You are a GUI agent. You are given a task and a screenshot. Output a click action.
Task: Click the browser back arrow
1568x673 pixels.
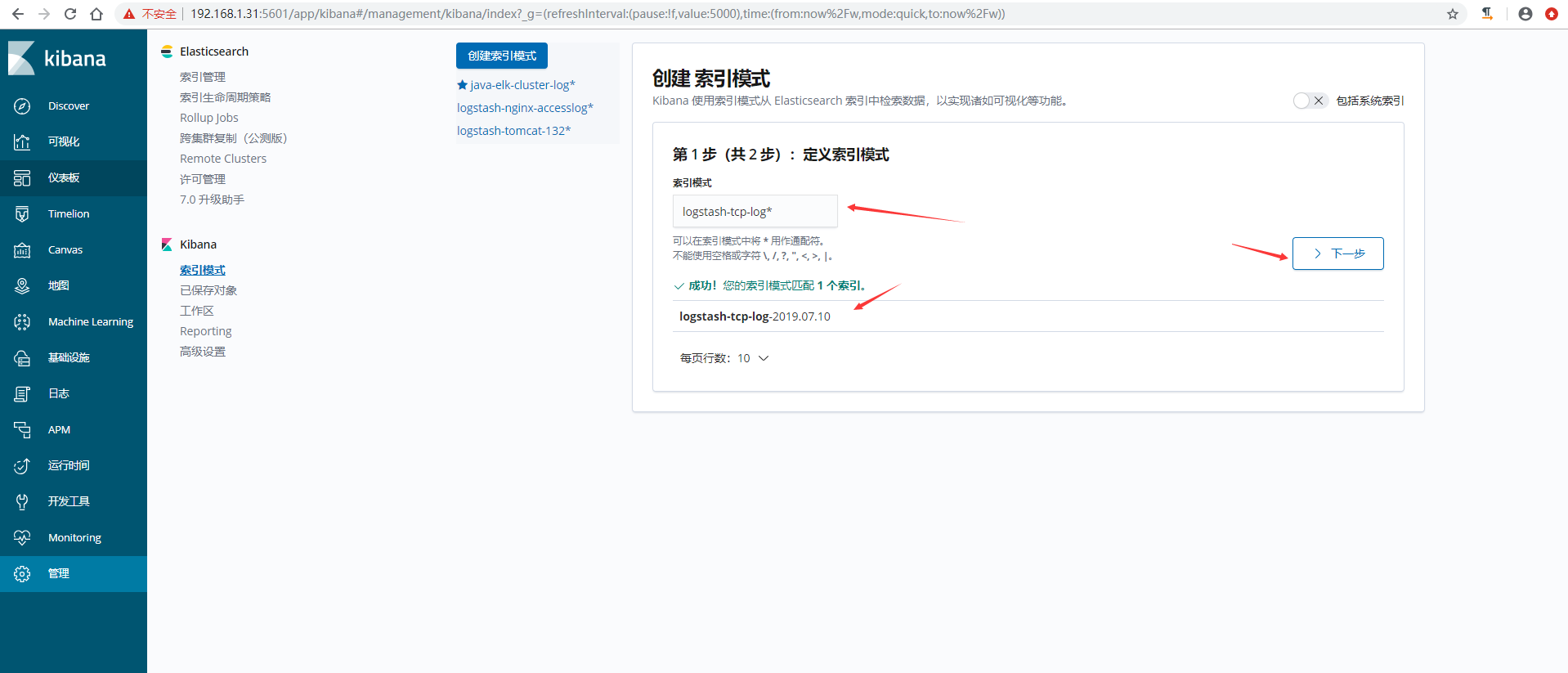(x=18, y=14)
